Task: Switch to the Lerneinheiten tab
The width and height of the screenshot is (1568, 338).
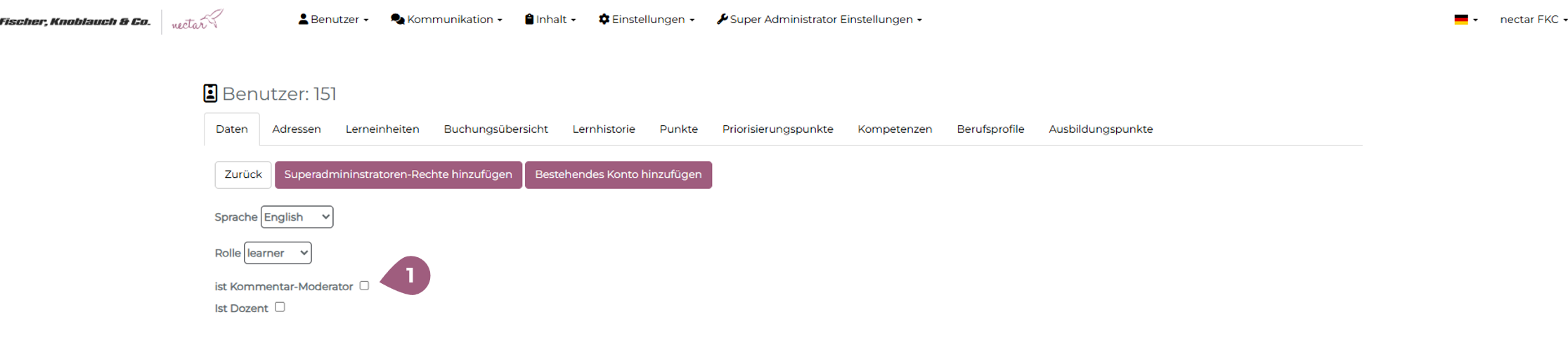Action: click(382, 129)
